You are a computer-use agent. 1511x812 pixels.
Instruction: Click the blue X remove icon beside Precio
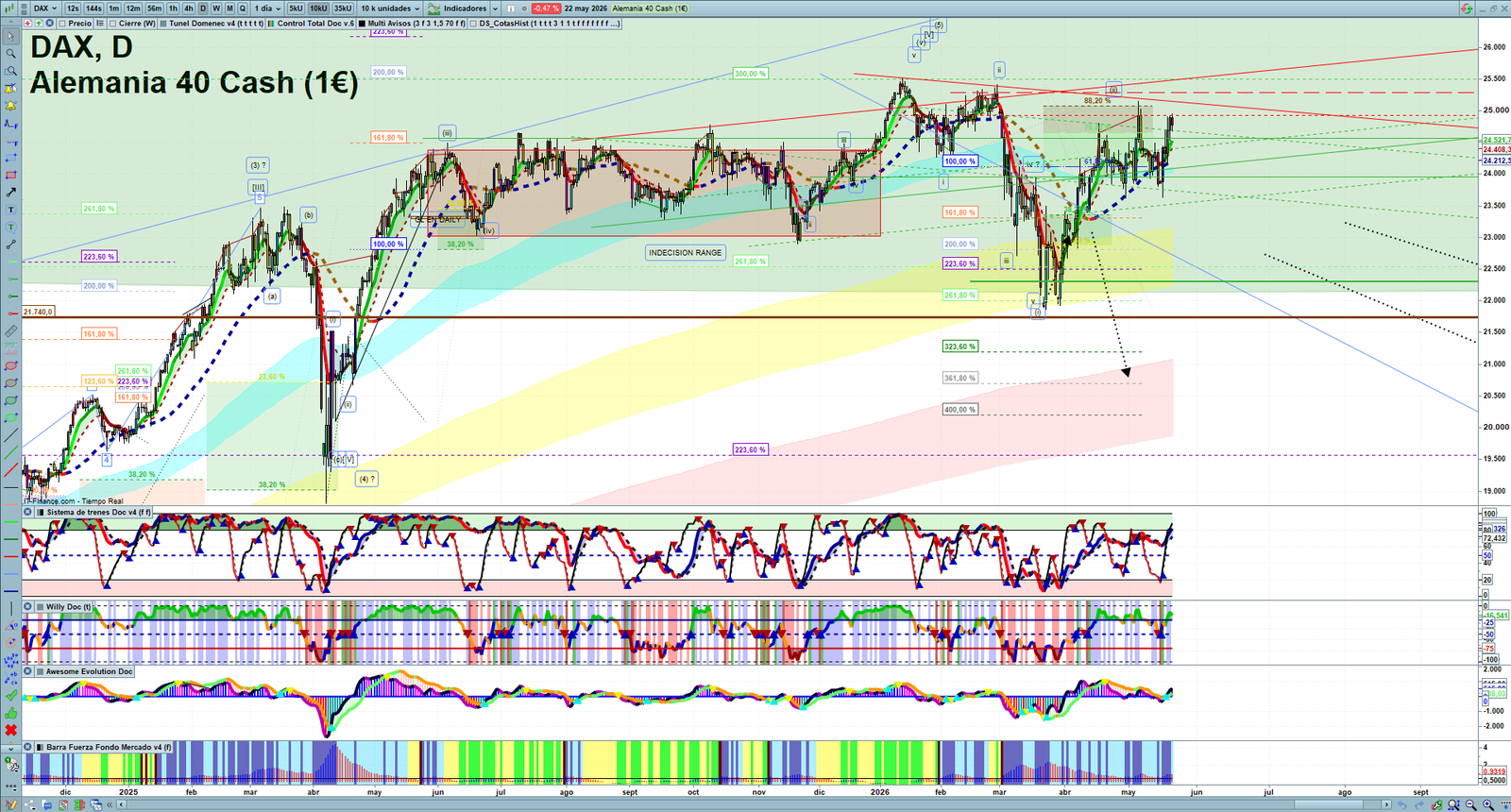[49, 24]
